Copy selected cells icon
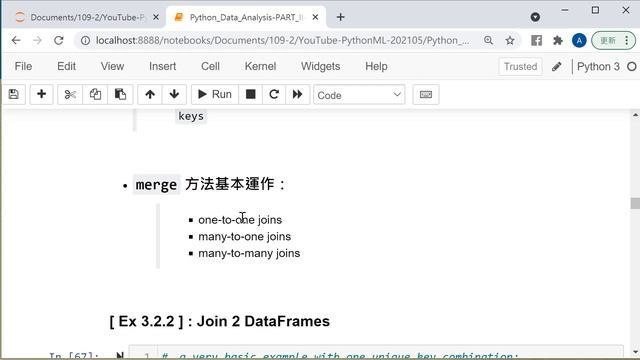640x360 pixels. 95,95
